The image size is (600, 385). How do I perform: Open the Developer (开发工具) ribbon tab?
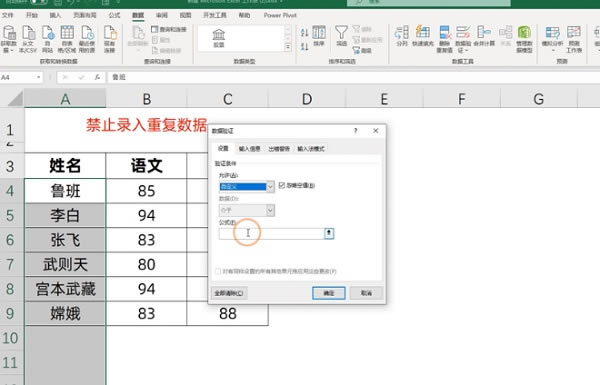(x=215, y=15)
